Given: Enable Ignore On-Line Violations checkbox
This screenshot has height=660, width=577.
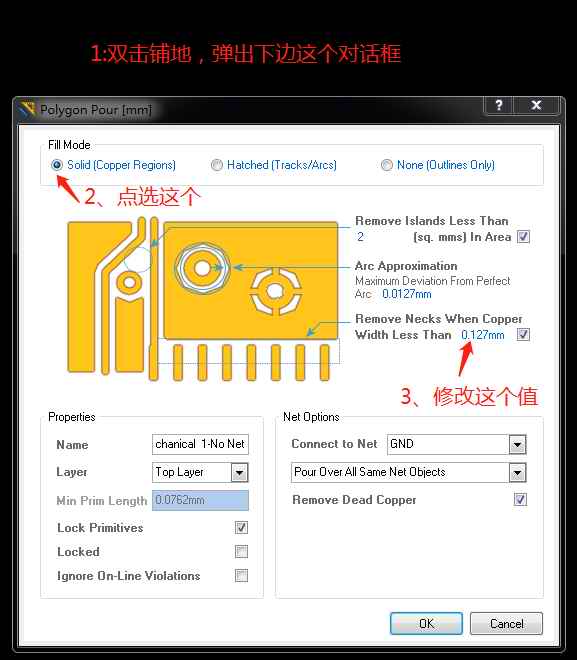Looking at the screenshot, I should (x=241, y=575).
